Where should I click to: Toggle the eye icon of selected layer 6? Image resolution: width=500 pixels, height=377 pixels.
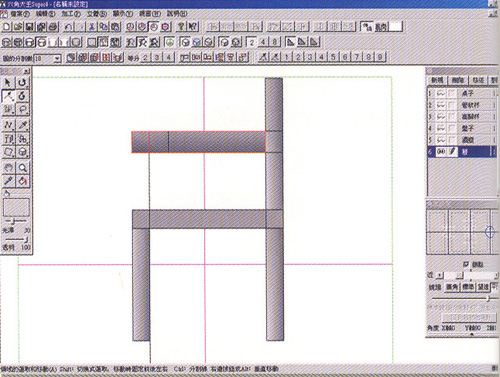tap(441, 152)
